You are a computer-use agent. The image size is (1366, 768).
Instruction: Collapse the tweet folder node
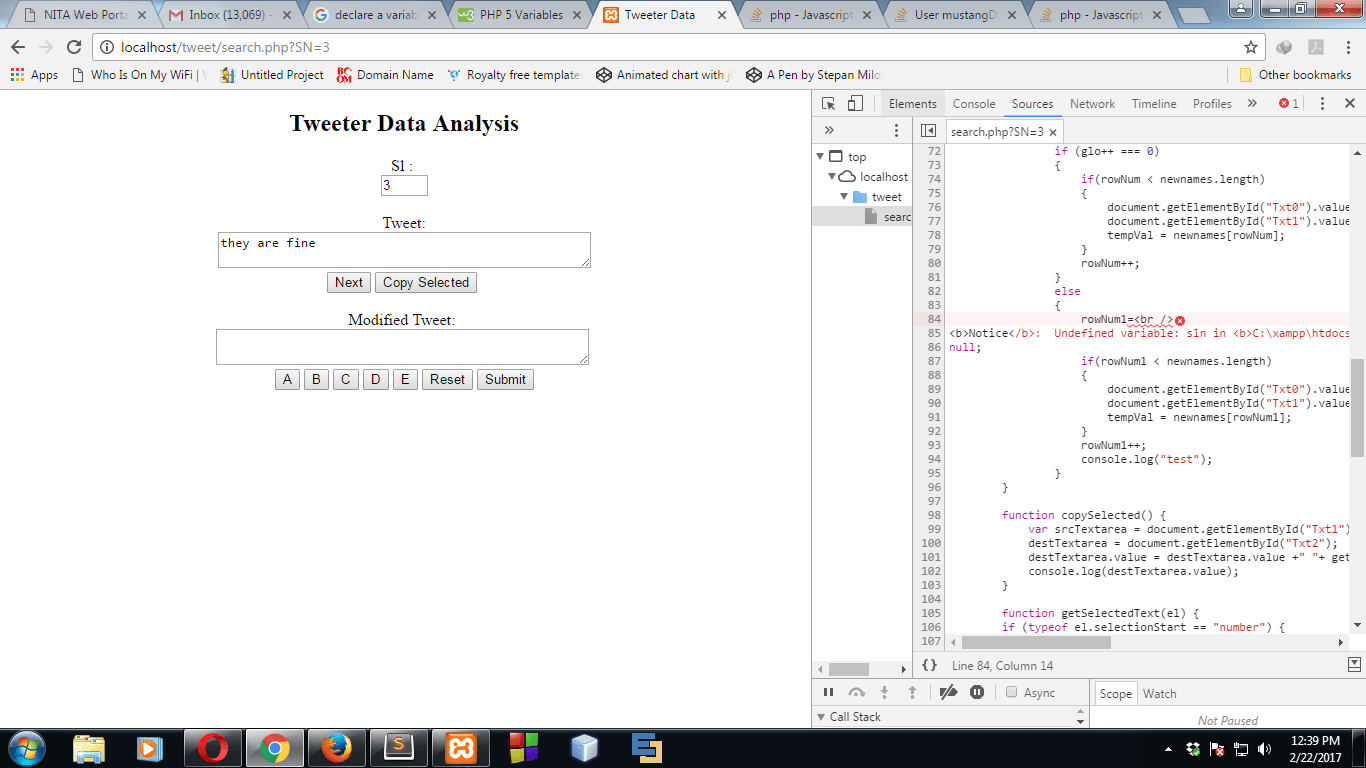(x=844, y=197)
